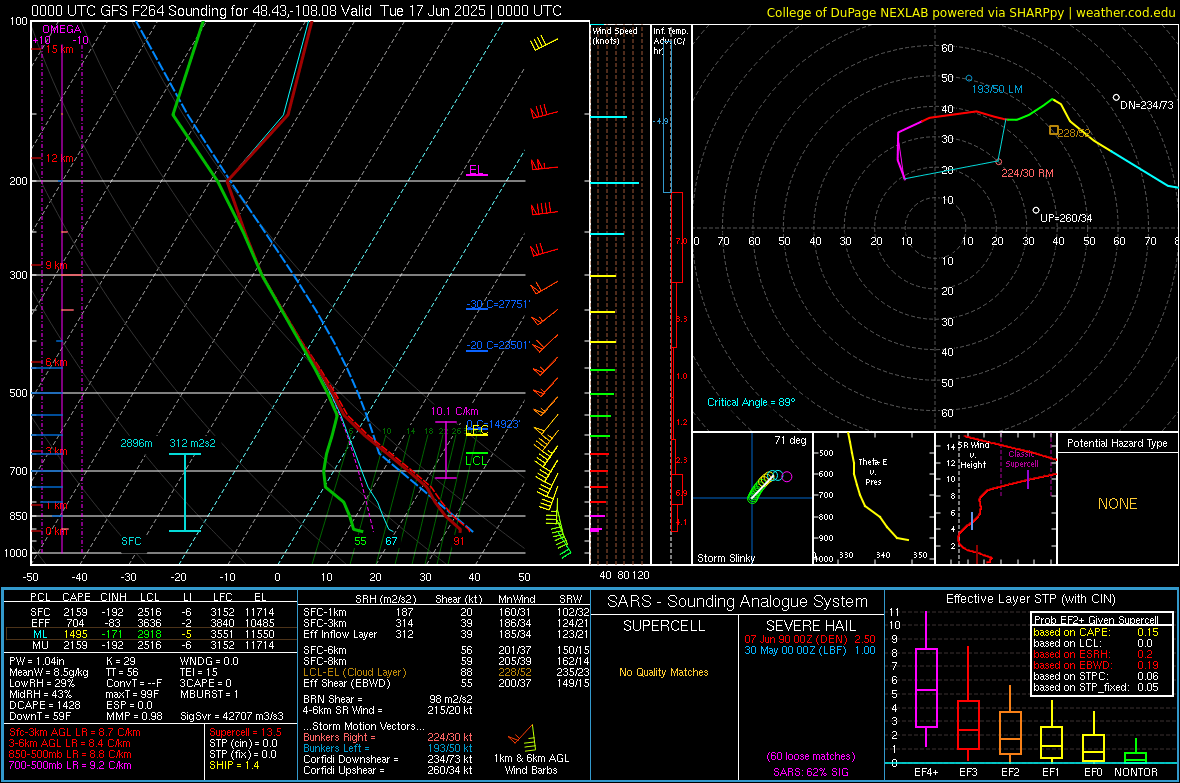Viewport: 1180px width, 783px height.
Task: Click the 'LCL-EL (Cloud Layer)' row
Action: point(446,672)
